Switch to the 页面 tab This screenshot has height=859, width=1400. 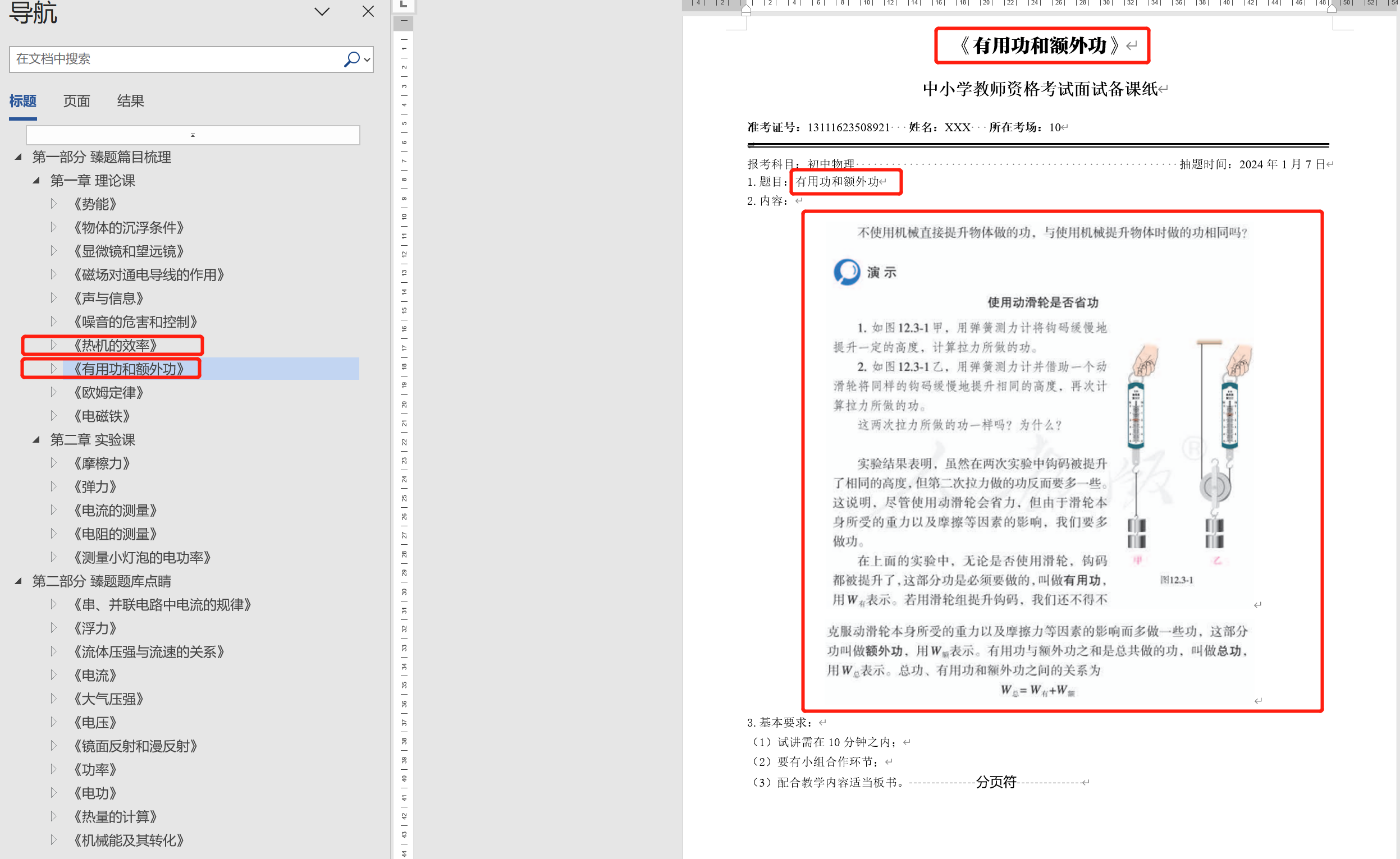pyautogui.click(x=77, y=101)
